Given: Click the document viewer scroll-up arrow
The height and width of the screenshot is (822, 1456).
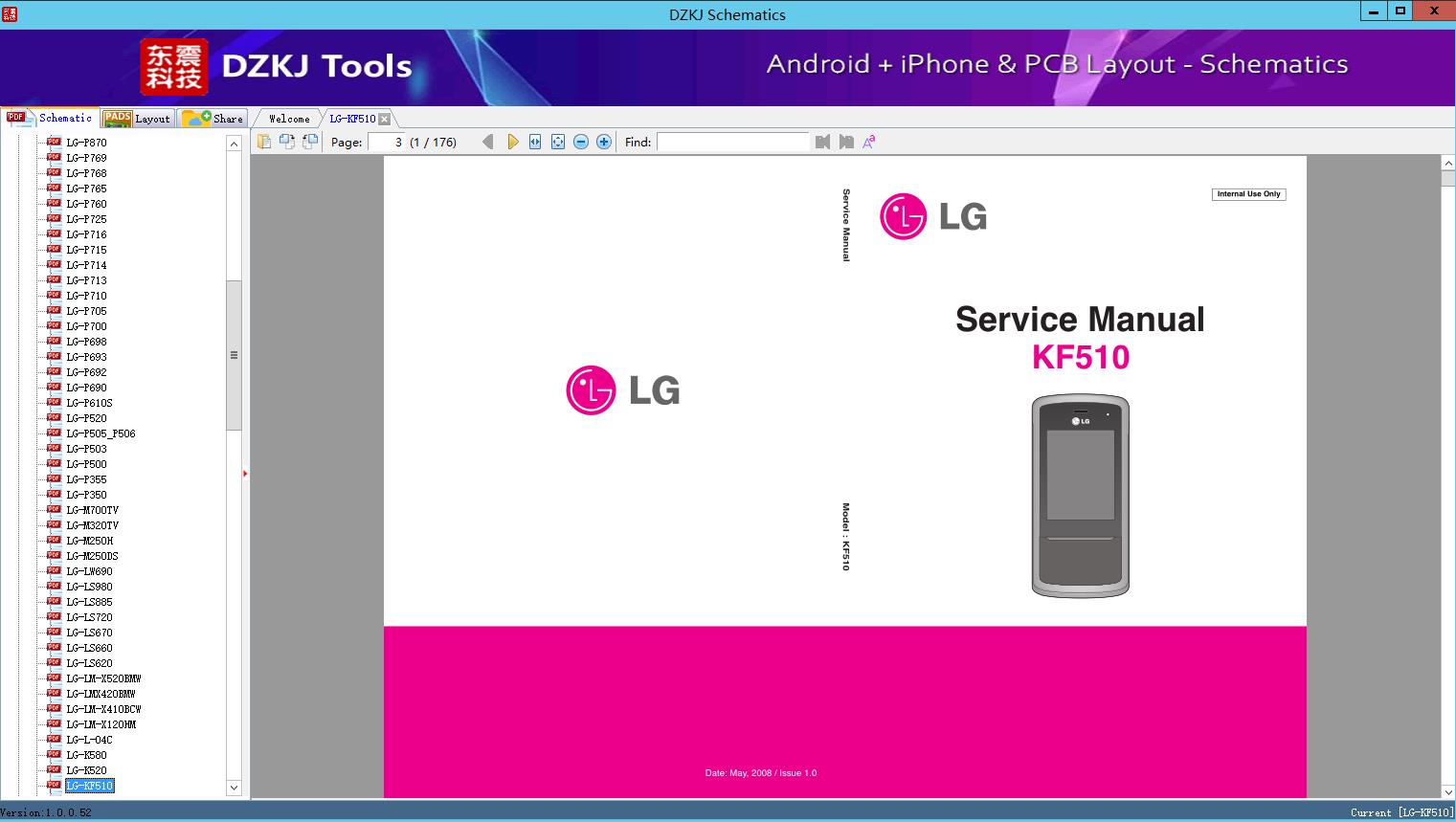Looking at the screenshot, I should (x=1448, y=164).
